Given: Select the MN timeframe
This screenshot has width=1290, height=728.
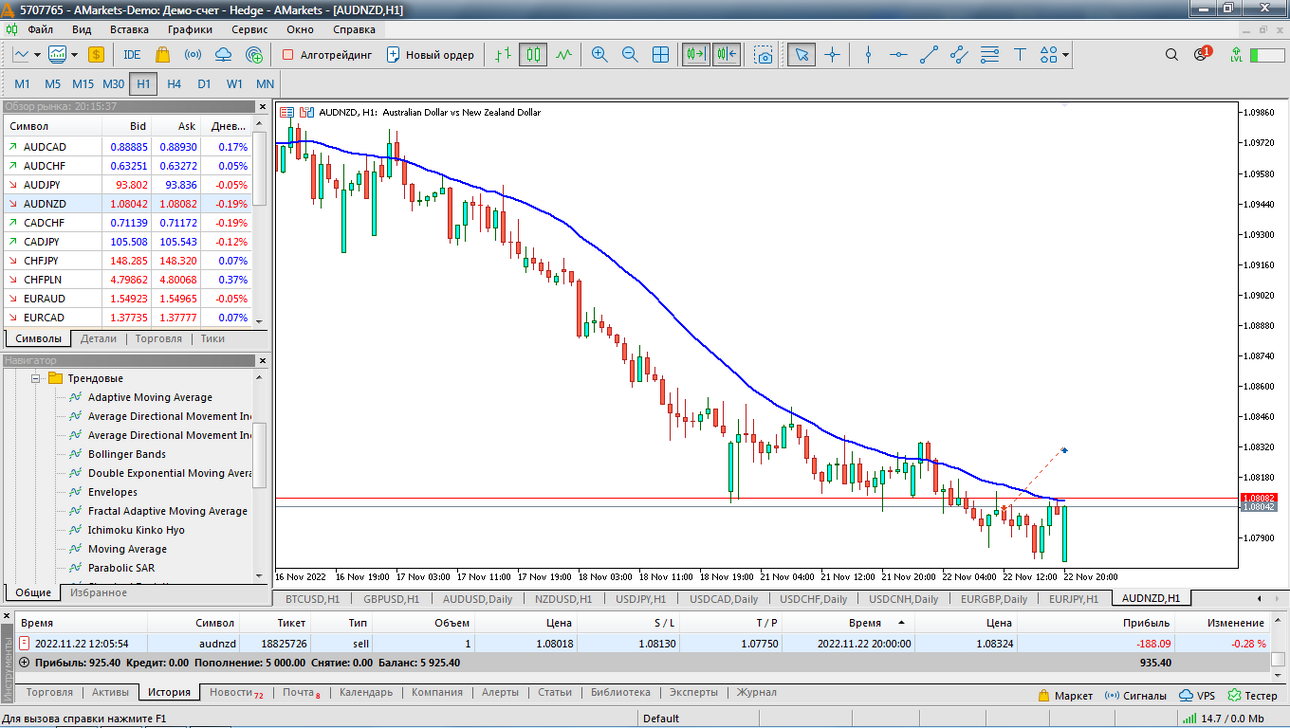Looking at the screenshot, I should (265, 84).
